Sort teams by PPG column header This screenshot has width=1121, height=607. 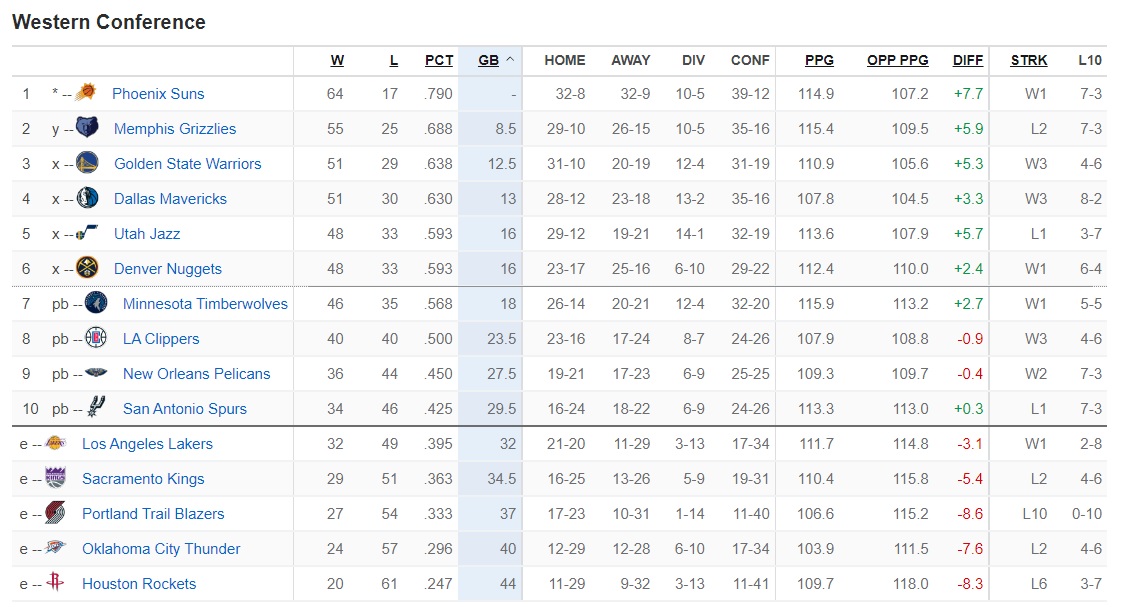[819, 60]
